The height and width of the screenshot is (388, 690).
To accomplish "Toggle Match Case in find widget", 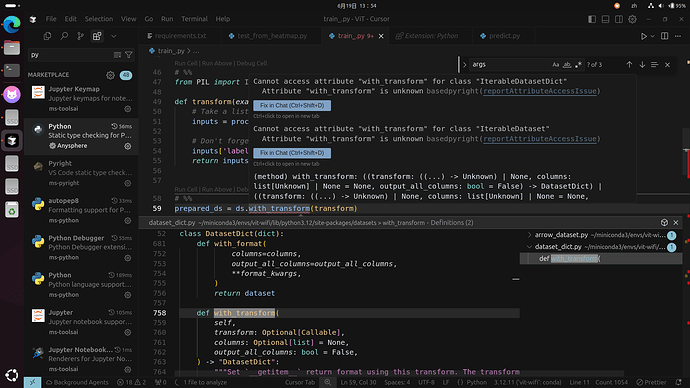I will [556, 65].
